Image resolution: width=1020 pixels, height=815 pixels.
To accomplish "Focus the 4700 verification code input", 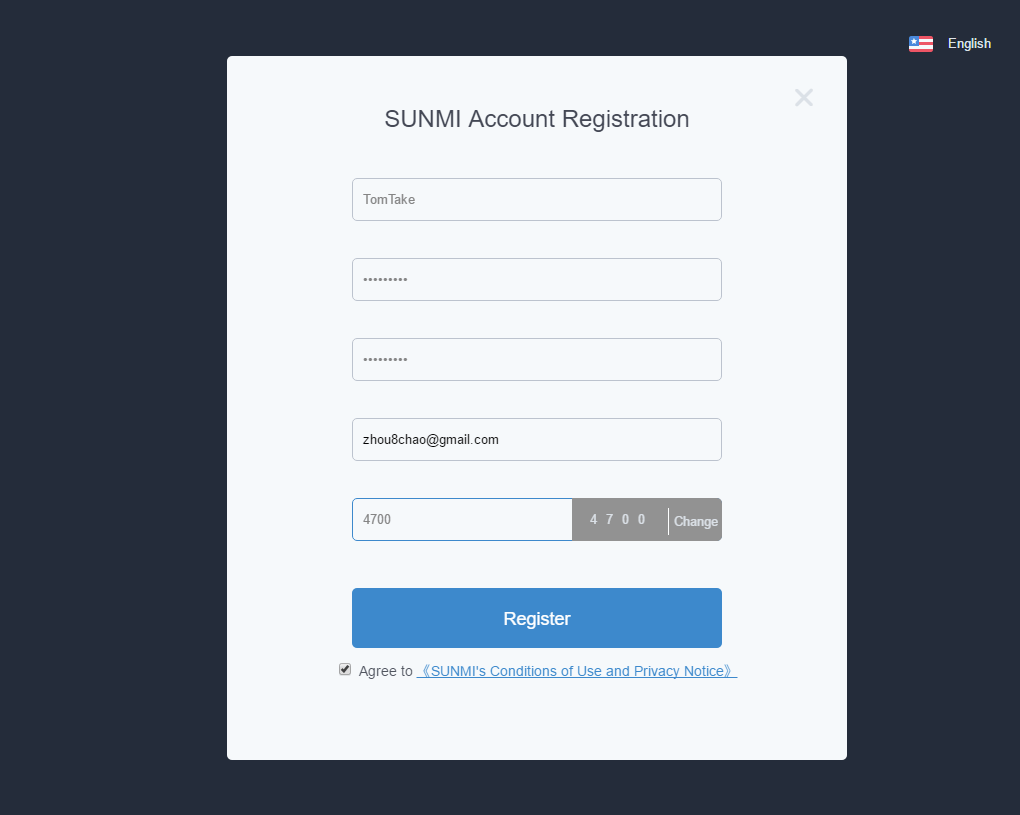I will pyautogui.click(x=462, y=519).
